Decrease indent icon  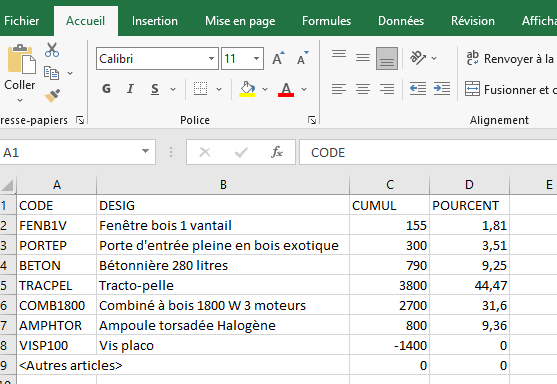[x=418, y=89]
